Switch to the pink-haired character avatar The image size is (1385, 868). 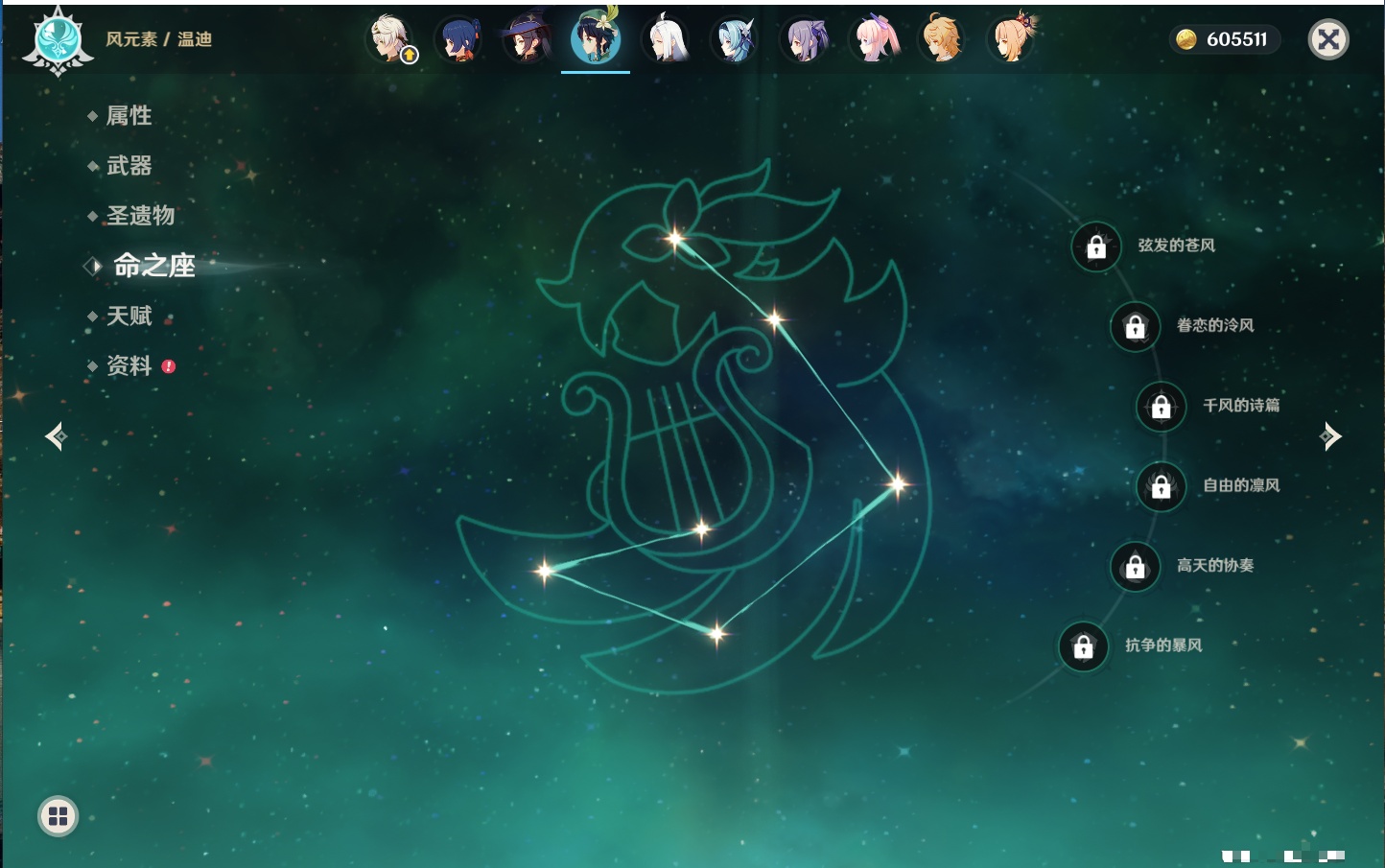(x=875, y=39)
